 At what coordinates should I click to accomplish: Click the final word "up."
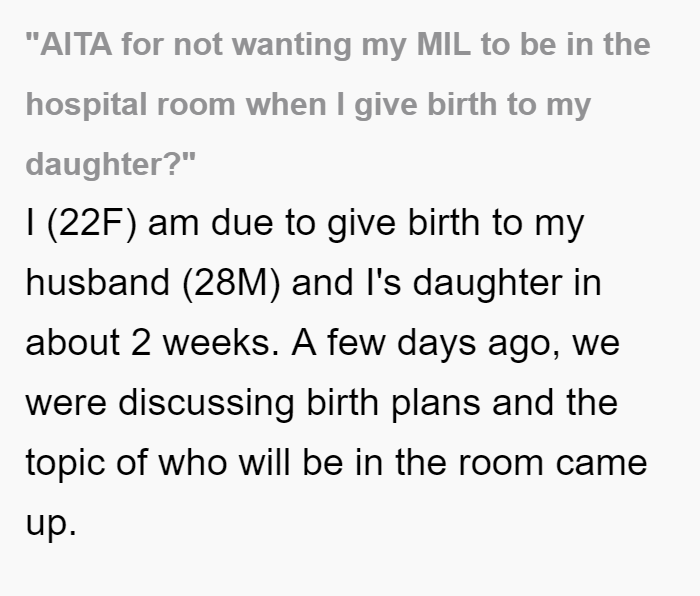[51, 523]
